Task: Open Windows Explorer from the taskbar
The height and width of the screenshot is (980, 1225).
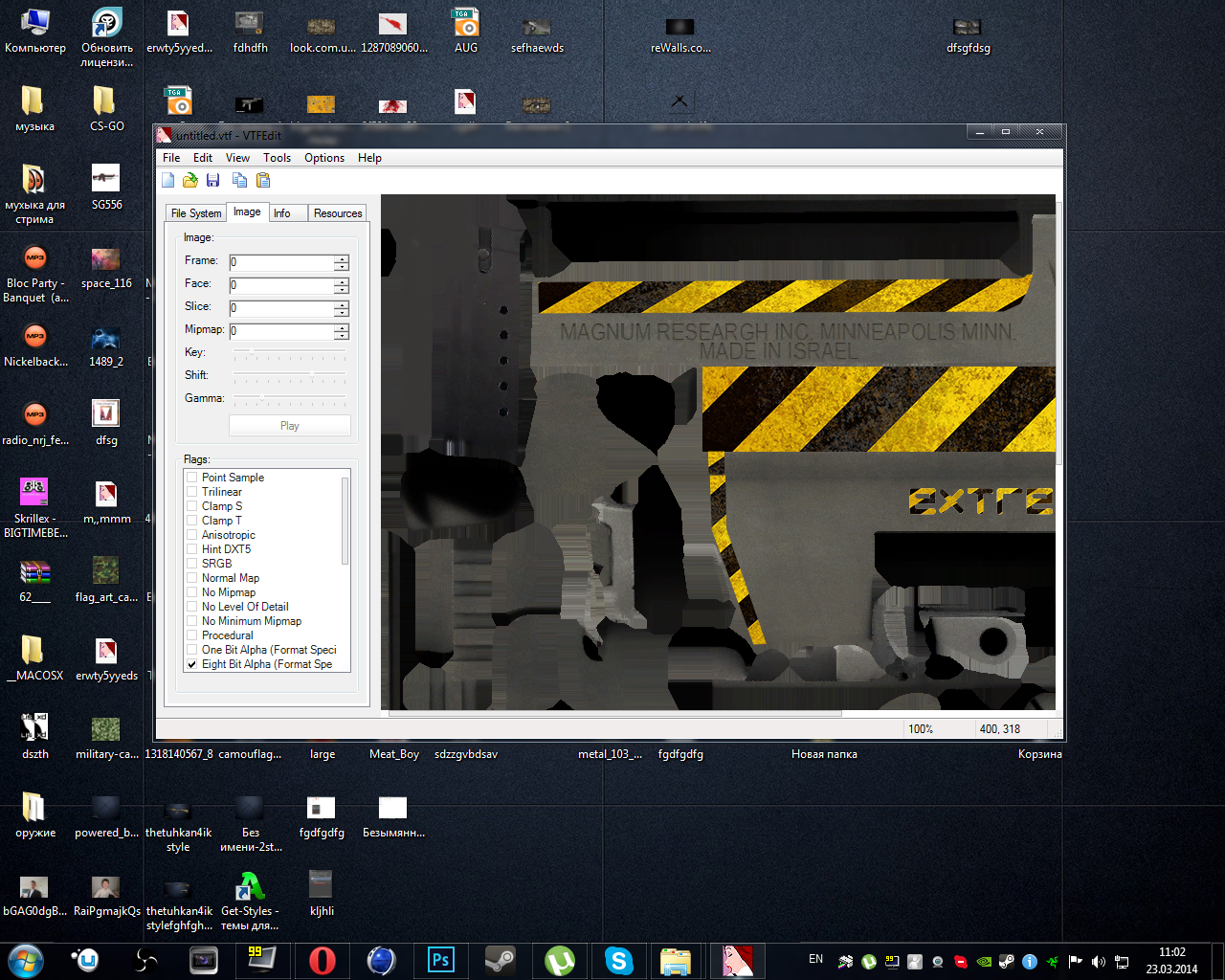Action: pos(677,960)
